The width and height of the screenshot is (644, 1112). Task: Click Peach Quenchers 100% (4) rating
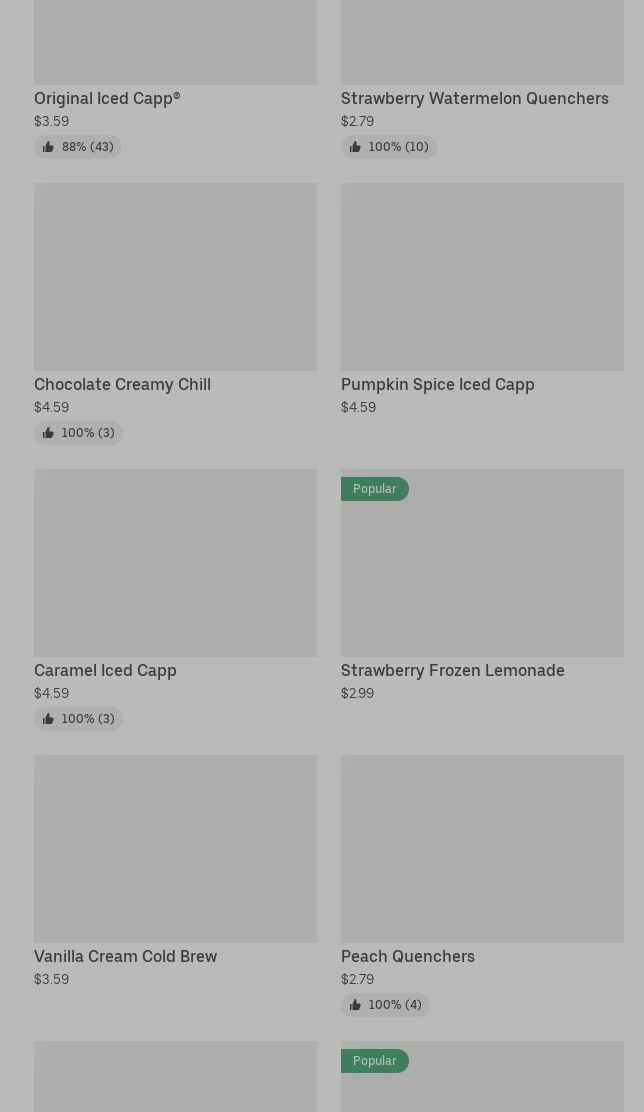click(x=385, y=1004)
